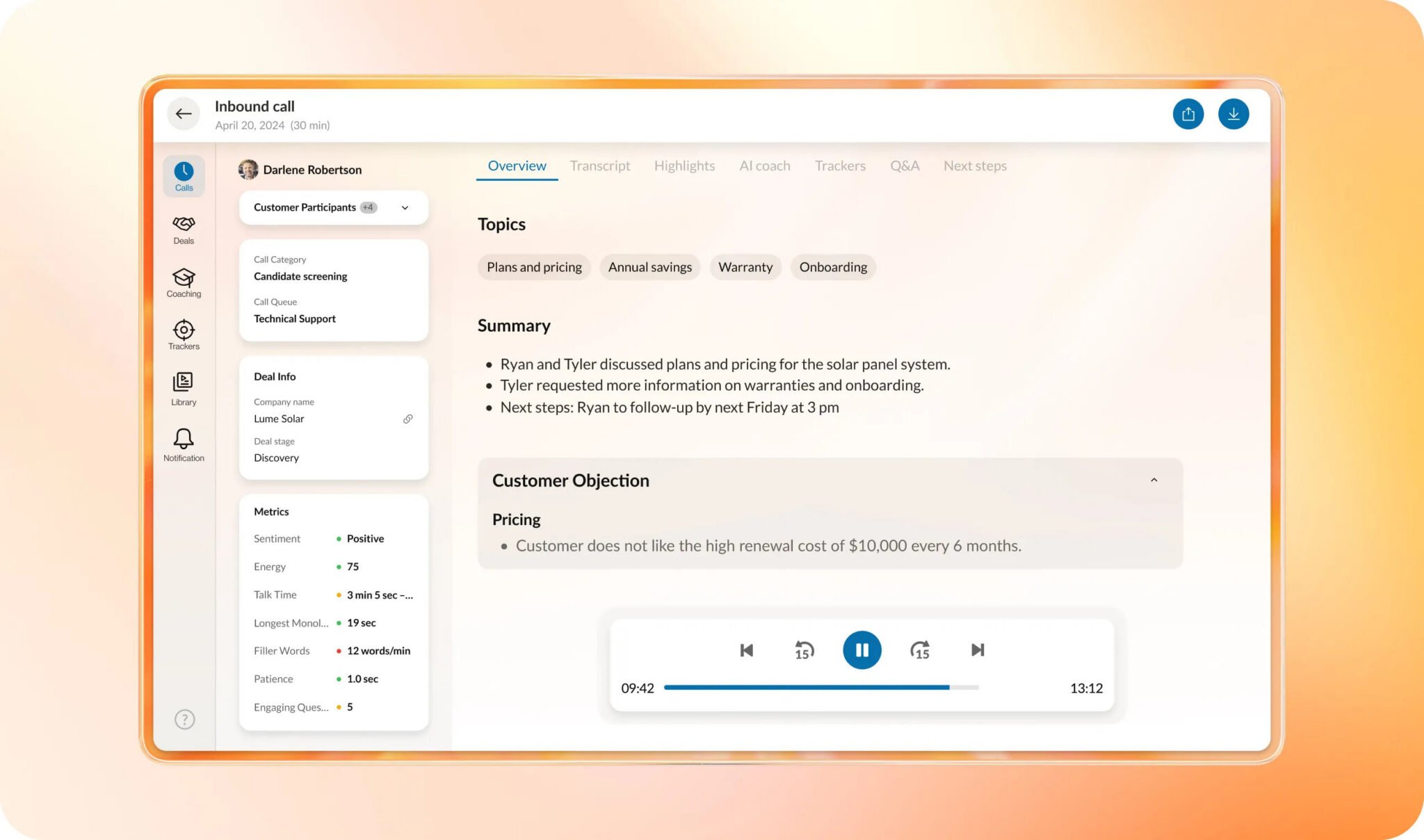Screen dimensions: 1424x840
Task: Open the Coaching section
Action: pos(183,281)
